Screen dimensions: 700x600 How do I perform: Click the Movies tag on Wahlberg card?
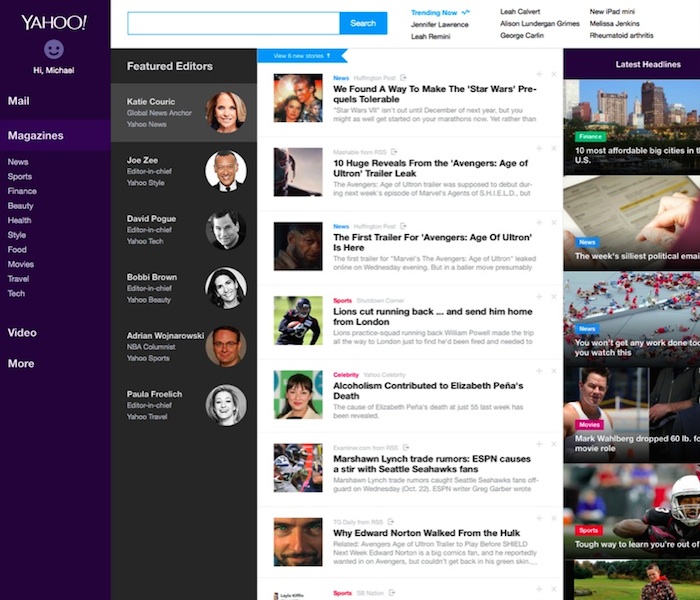pos(589,425)
